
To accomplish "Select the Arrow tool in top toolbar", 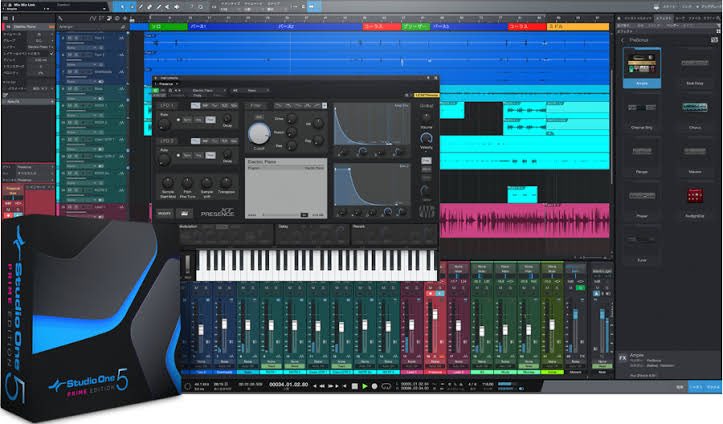I will (122, 7).
